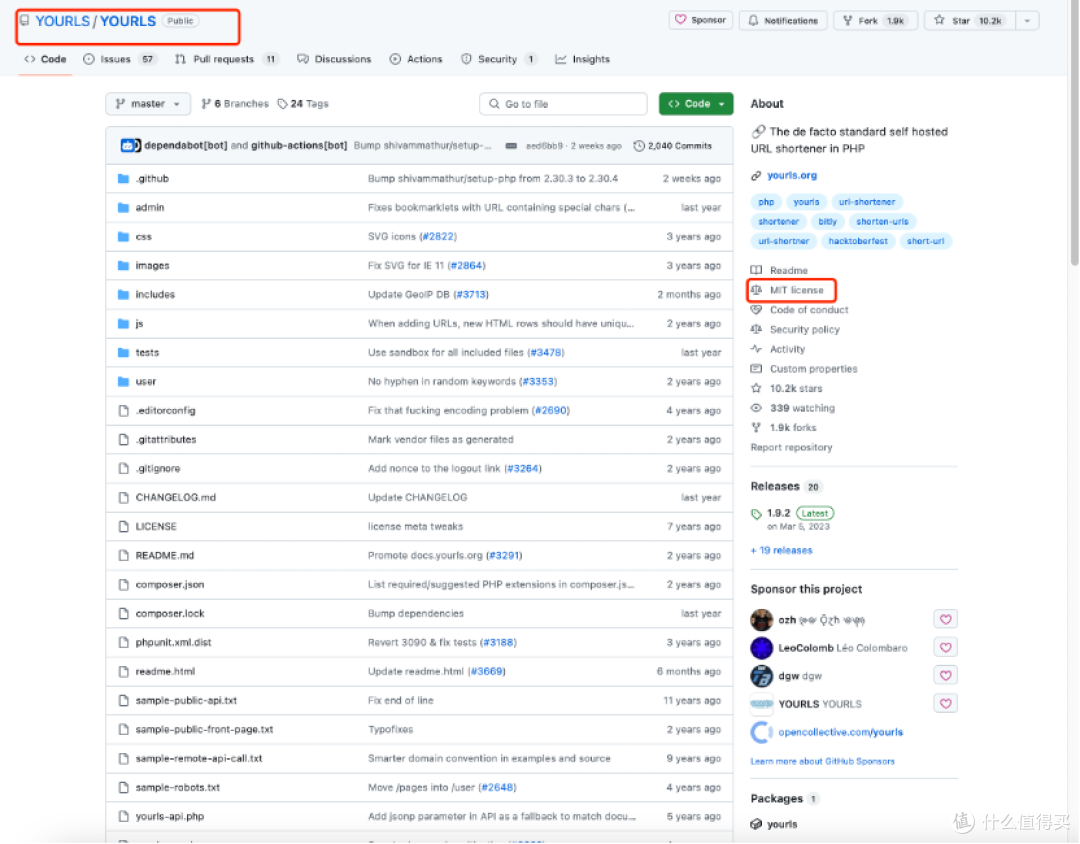
Task: Visit the yourls.org website link
Action: pyautogui.click(x=792, y=176)
